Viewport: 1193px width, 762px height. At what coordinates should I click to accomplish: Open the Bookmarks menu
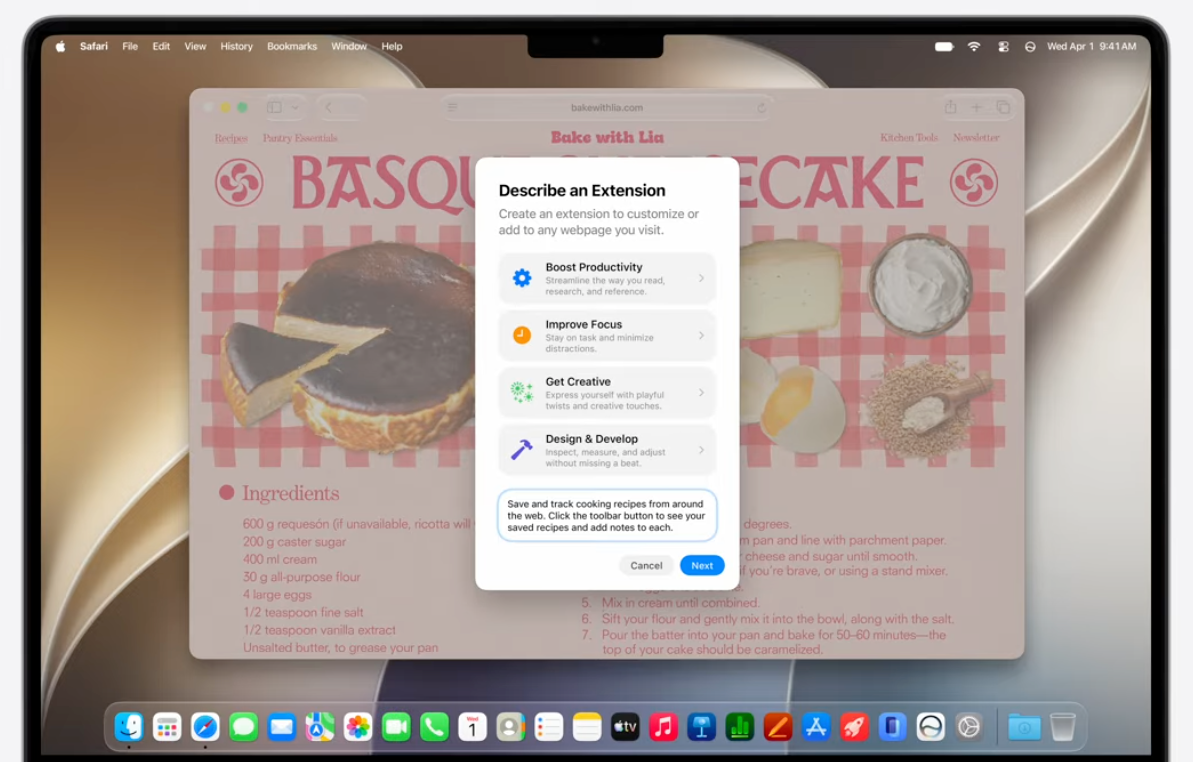[292, 46]
